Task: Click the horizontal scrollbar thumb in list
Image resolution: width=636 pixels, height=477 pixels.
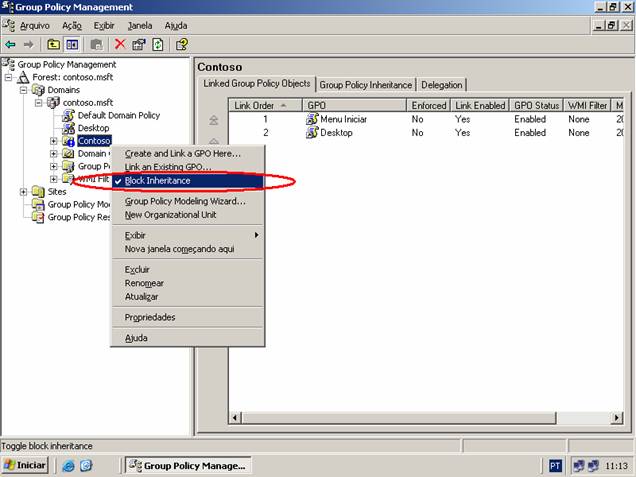Action: coord(399,417)
